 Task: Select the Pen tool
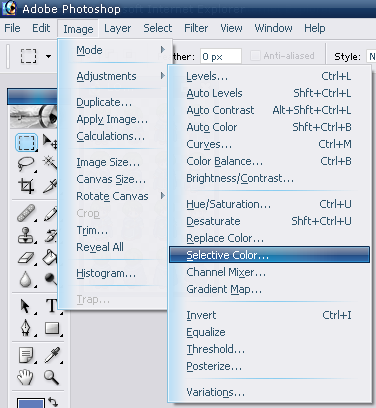click(26, 328)
